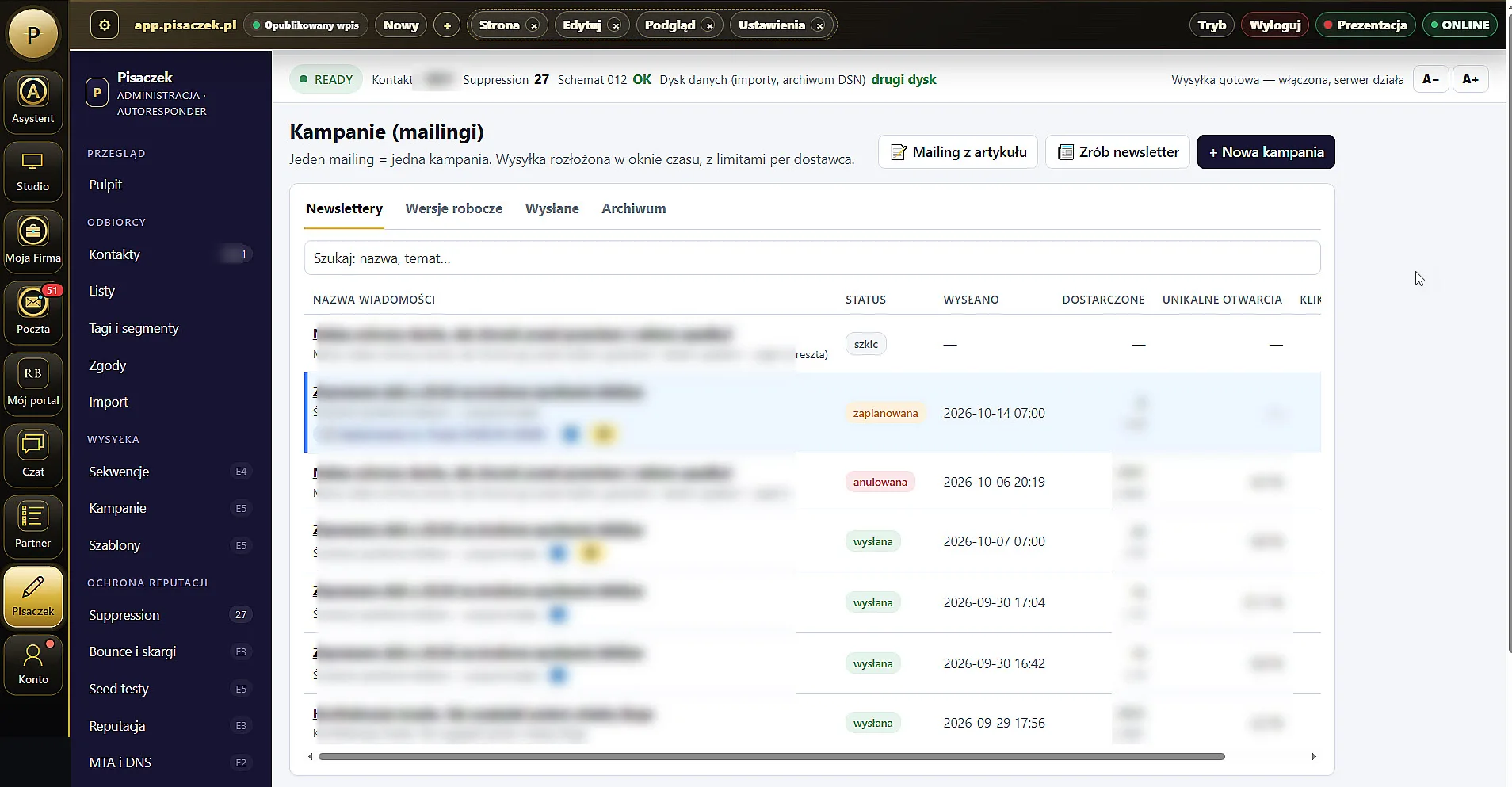Open Suppression in the sidebar
Screen dimensions: 1512x787
click(170, 615)
